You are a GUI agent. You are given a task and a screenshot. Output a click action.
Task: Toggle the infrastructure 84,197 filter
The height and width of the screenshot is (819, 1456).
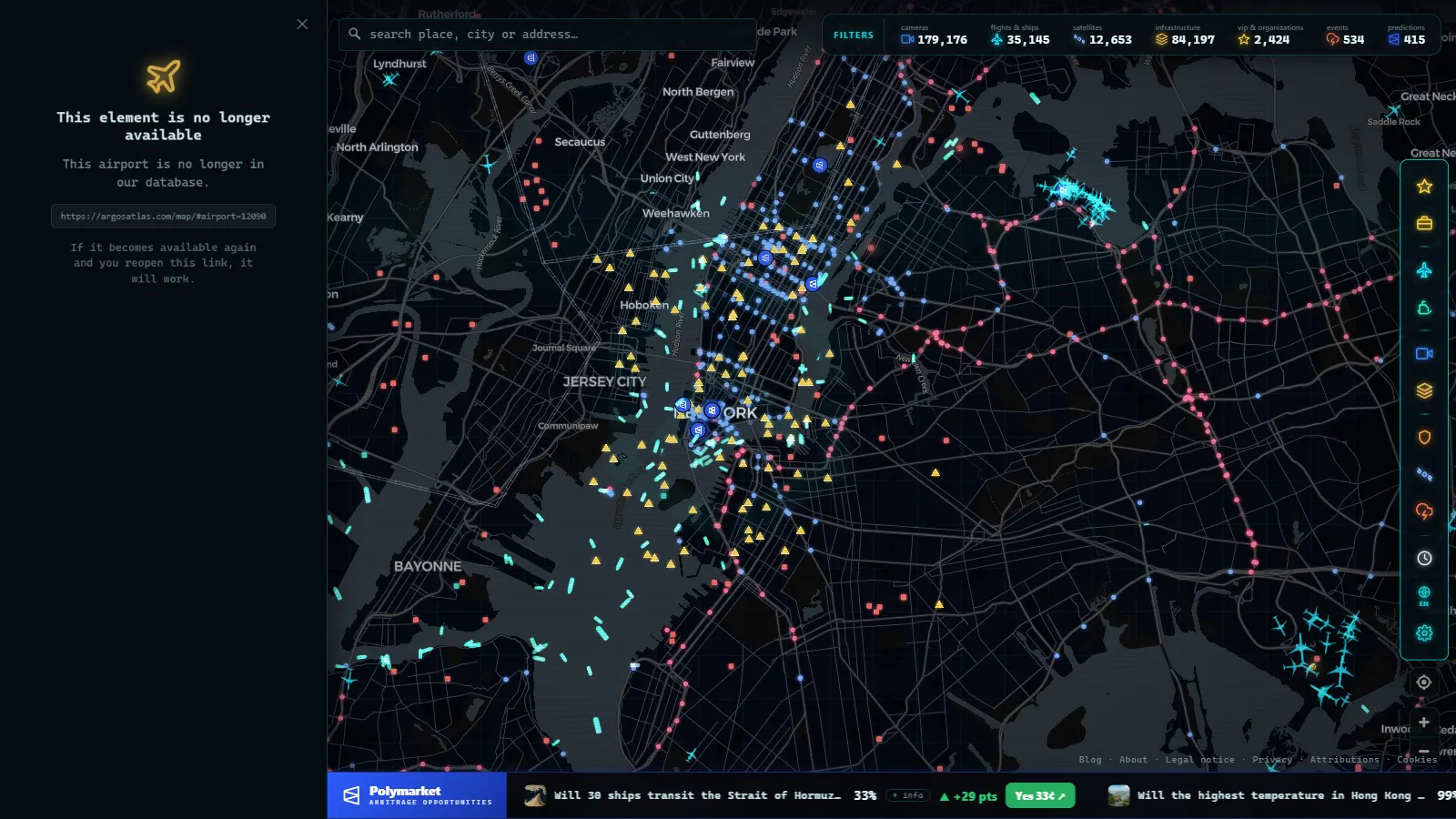coord(1185,35)
